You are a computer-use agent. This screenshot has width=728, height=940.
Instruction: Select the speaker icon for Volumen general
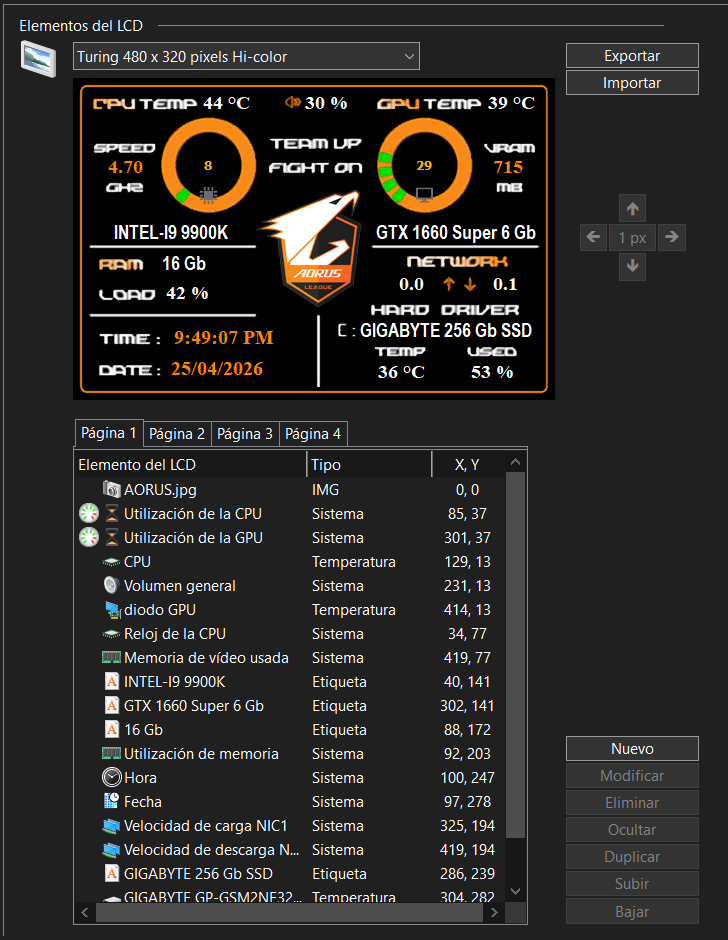(111, 586)
